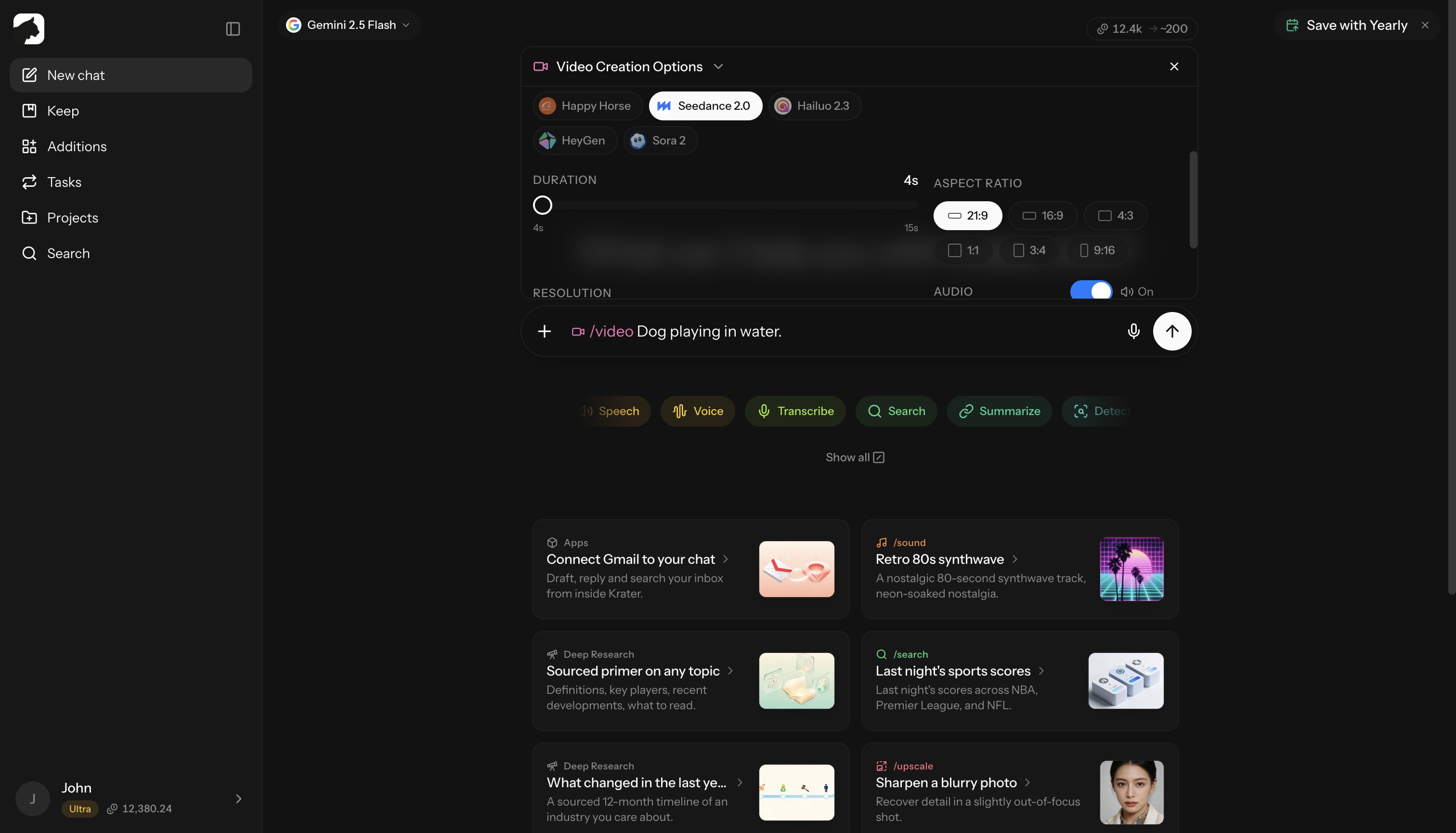This screenshot has width=1456, height=833.
Task: Select the Transcribe quick action chip
Action: (795, 411)
